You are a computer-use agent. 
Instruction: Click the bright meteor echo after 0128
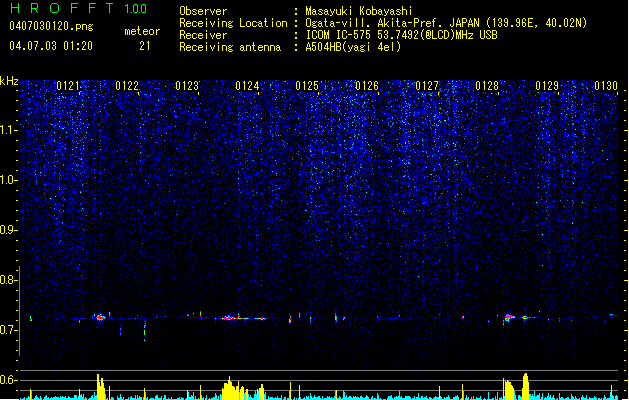coord(509,317)
